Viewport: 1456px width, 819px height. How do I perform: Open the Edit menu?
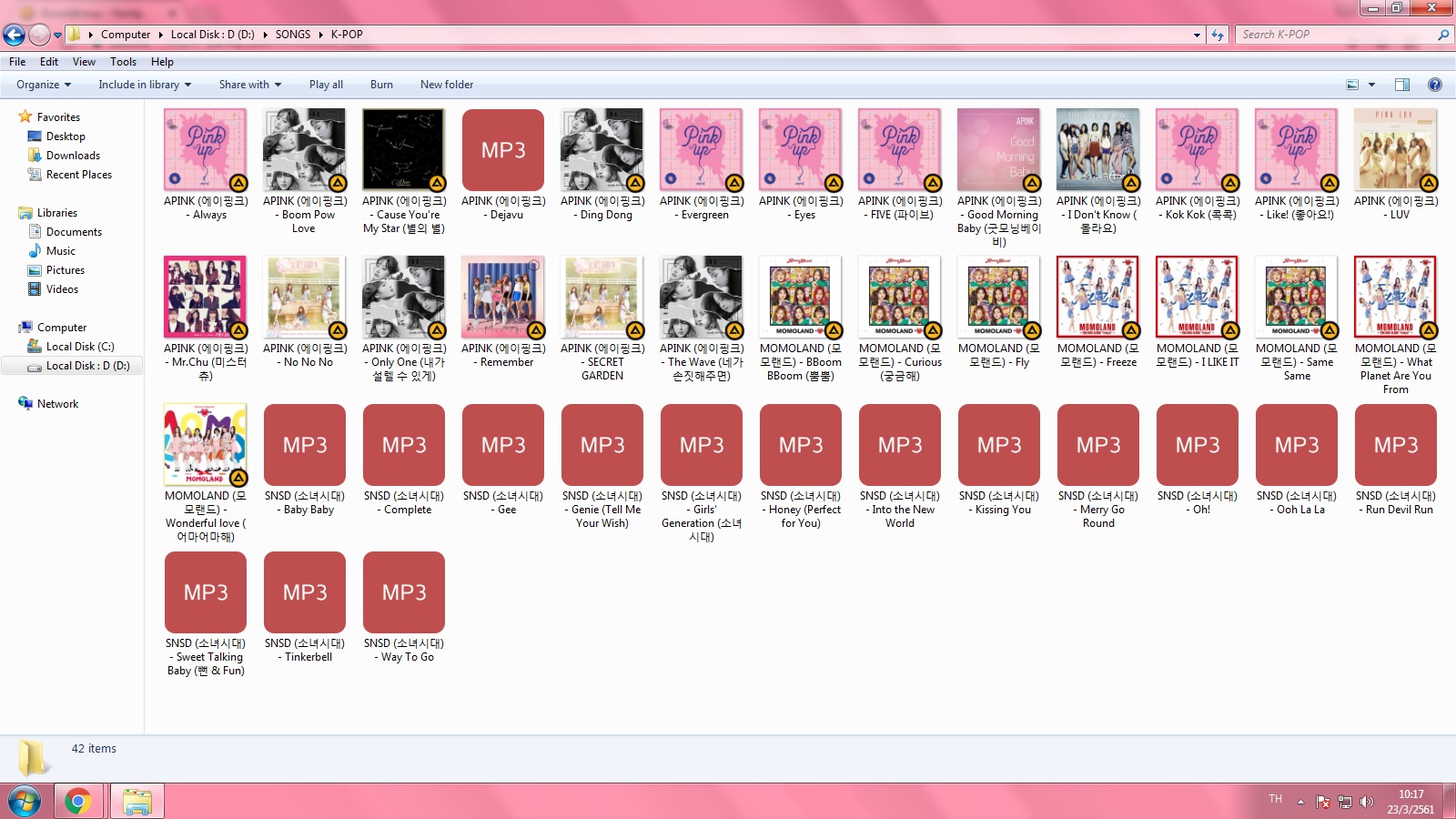pyautogui.click(x=49, y=62)
